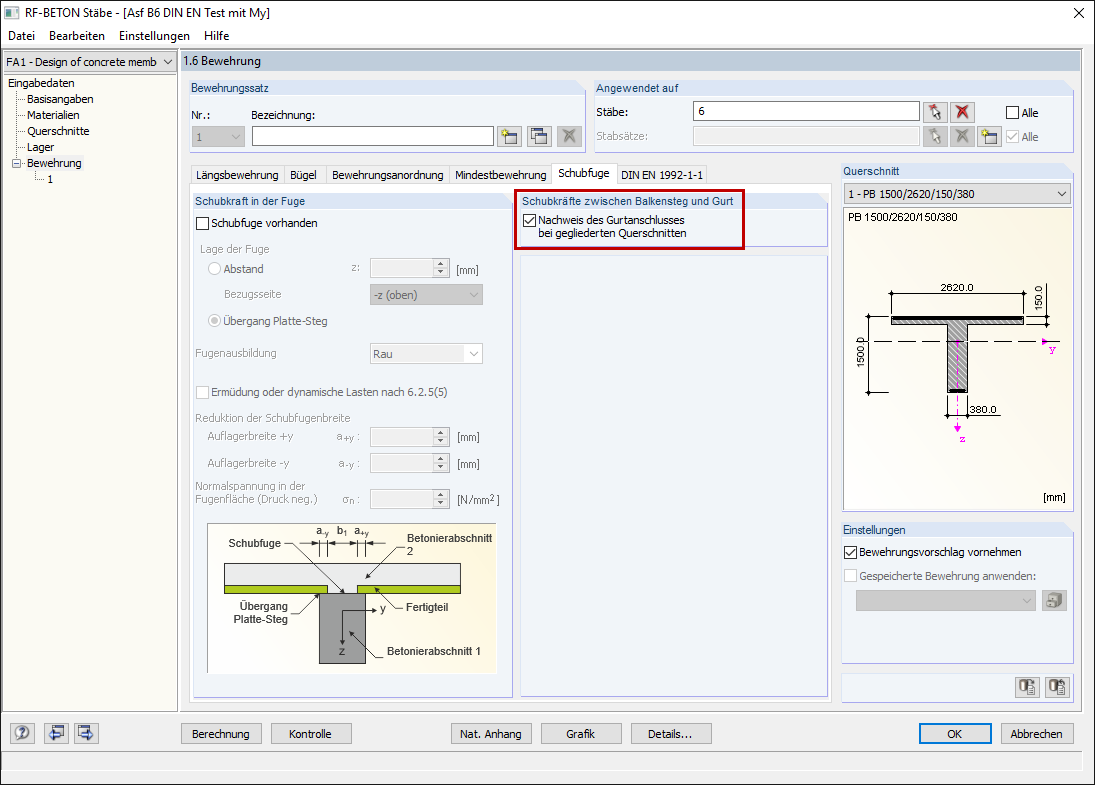1095x785 pixels.
Task: Select Basisangaben in navigation tree
Action: pos(60,99)
